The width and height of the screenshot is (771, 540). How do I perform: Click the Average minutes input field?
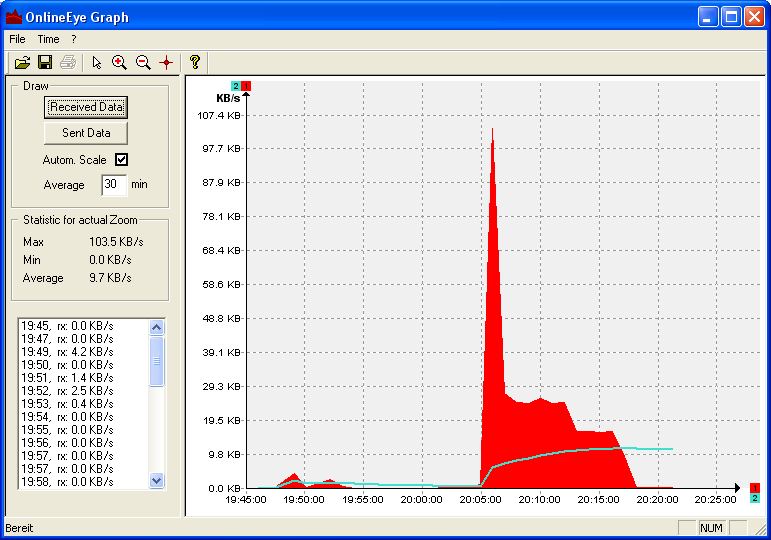114,184
